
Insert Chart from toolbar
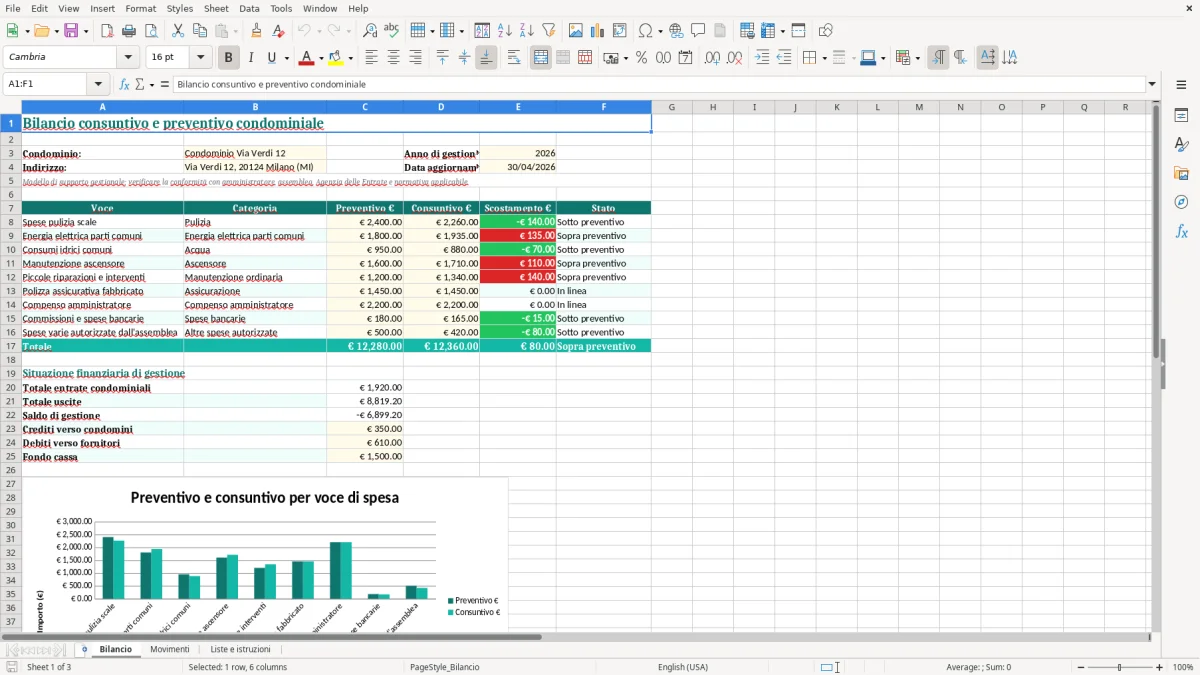click(598, 31)
